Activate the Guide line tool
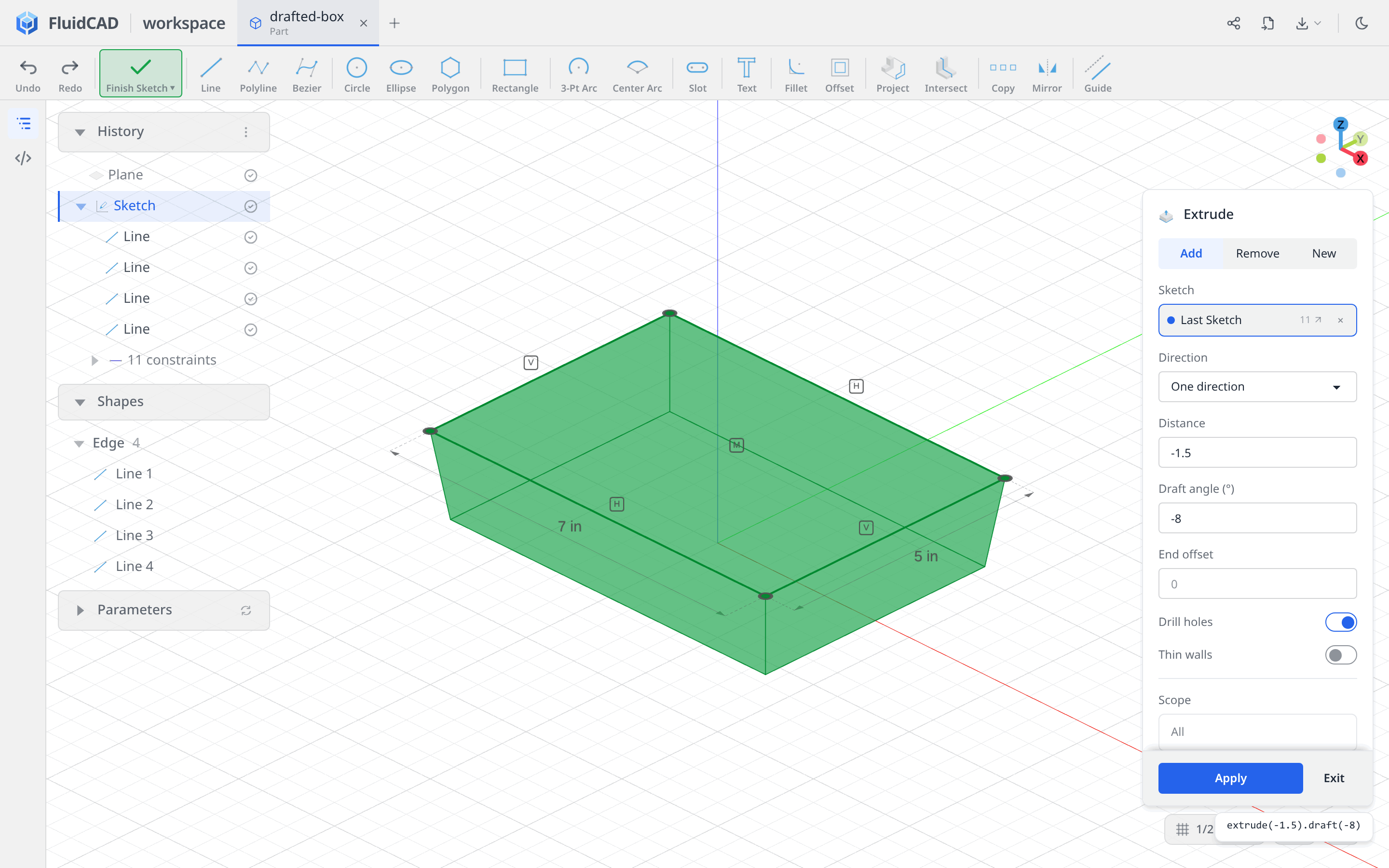 click(1097, 75)
